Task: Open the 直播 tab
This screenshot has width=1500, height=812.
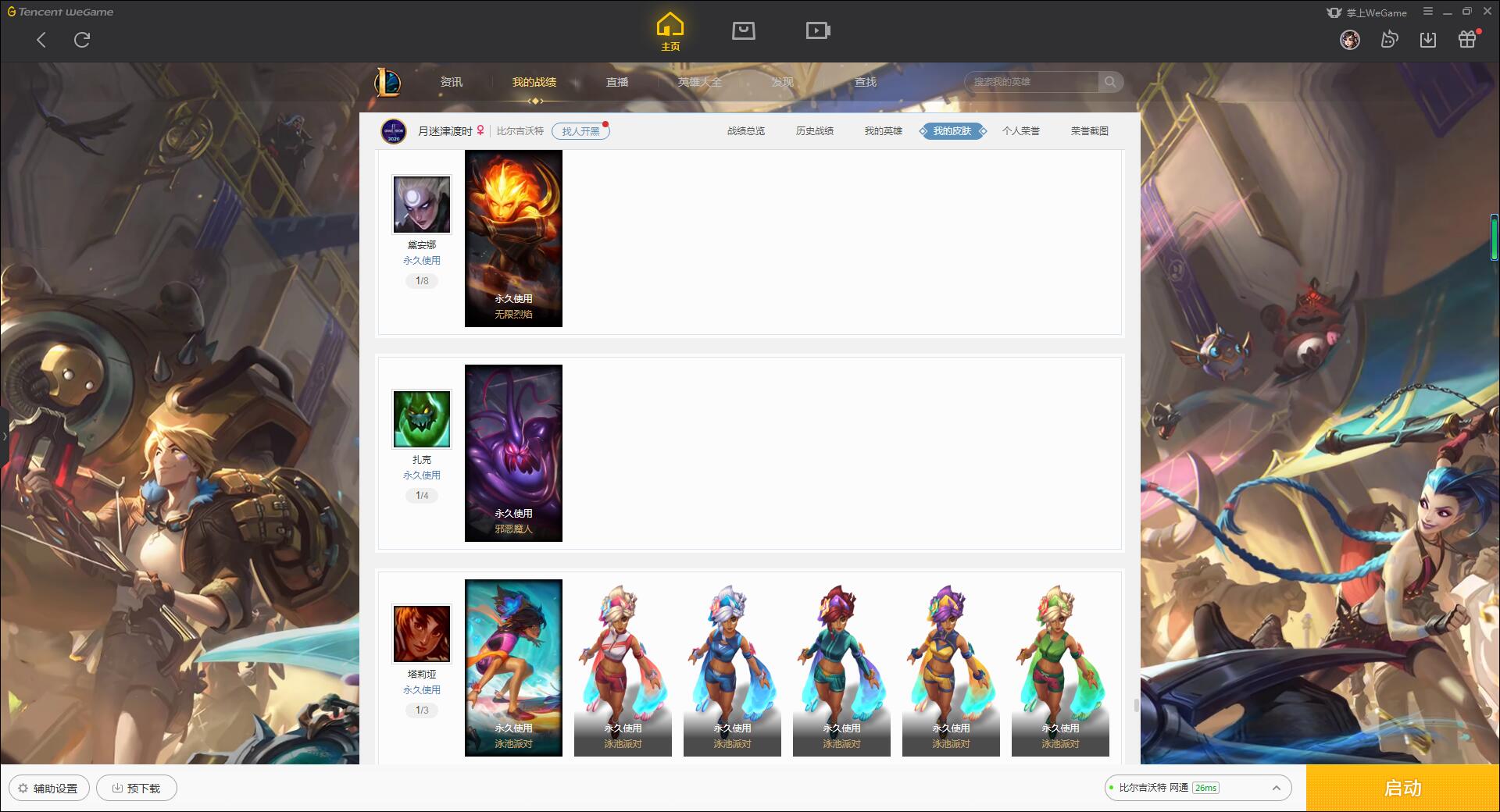Action: [617, 82]
